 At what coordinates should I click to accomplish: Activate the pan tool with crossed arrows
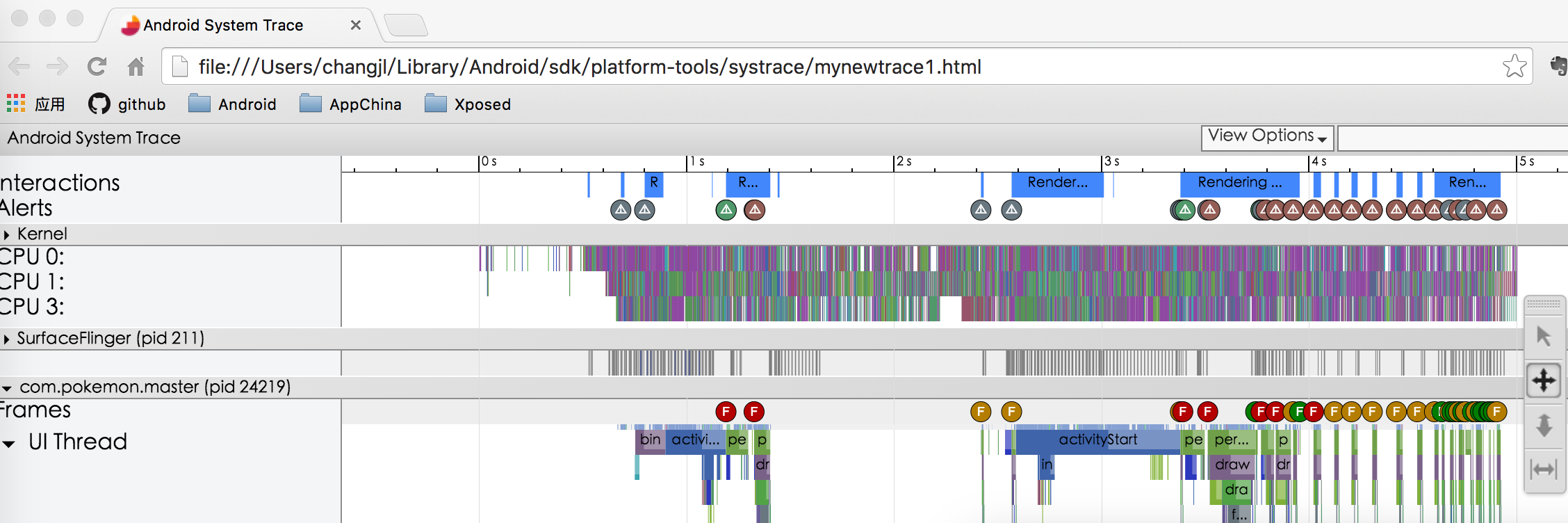click(x=1544, y=380)
